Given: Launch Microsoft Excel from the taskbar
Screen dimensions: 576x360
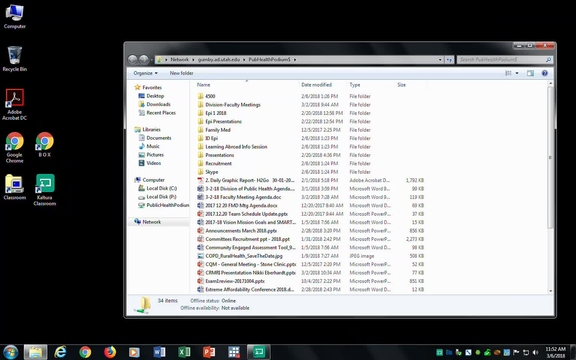Looking at the screenshot, I should 184,352.
